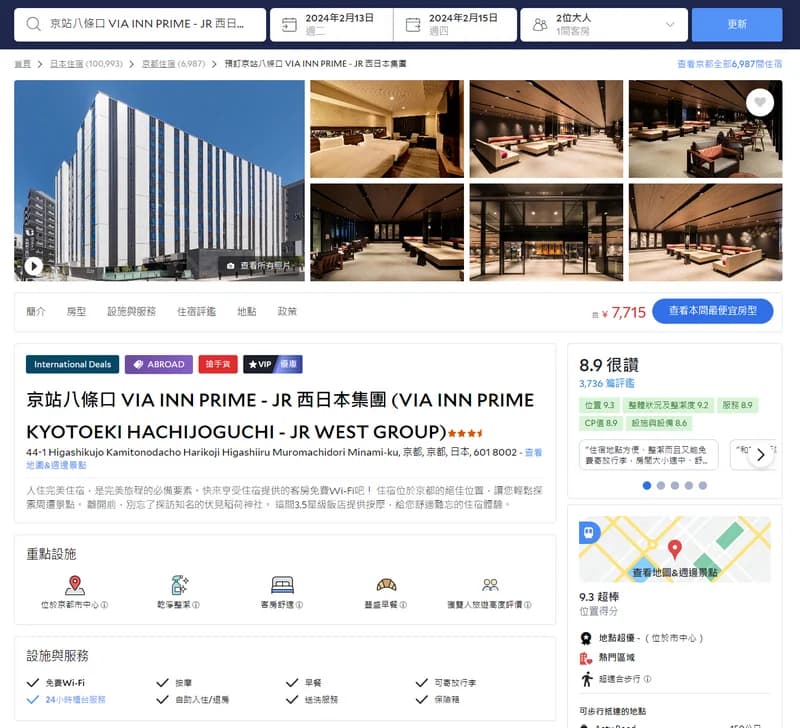
Task: Show info beside 超適合步行
Action: tap(647, 679)
